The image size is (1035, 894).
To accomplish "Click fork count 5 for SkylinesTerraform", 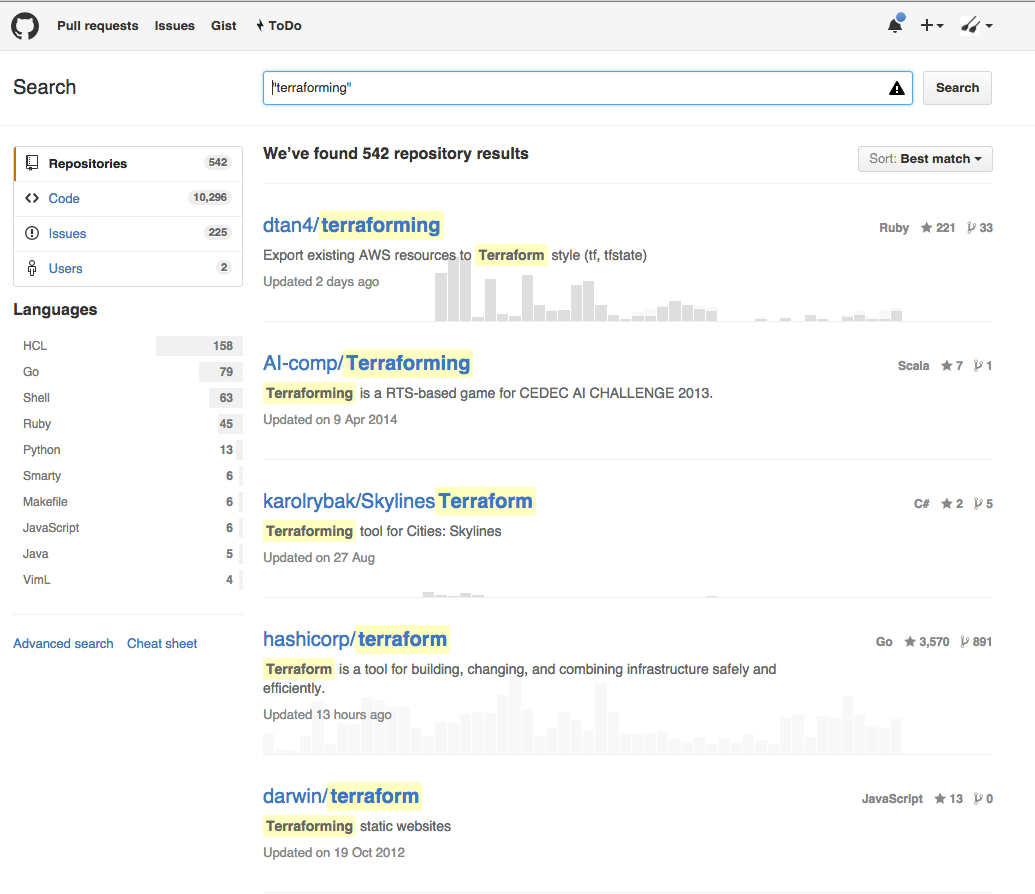I will (x=983, y=504).
